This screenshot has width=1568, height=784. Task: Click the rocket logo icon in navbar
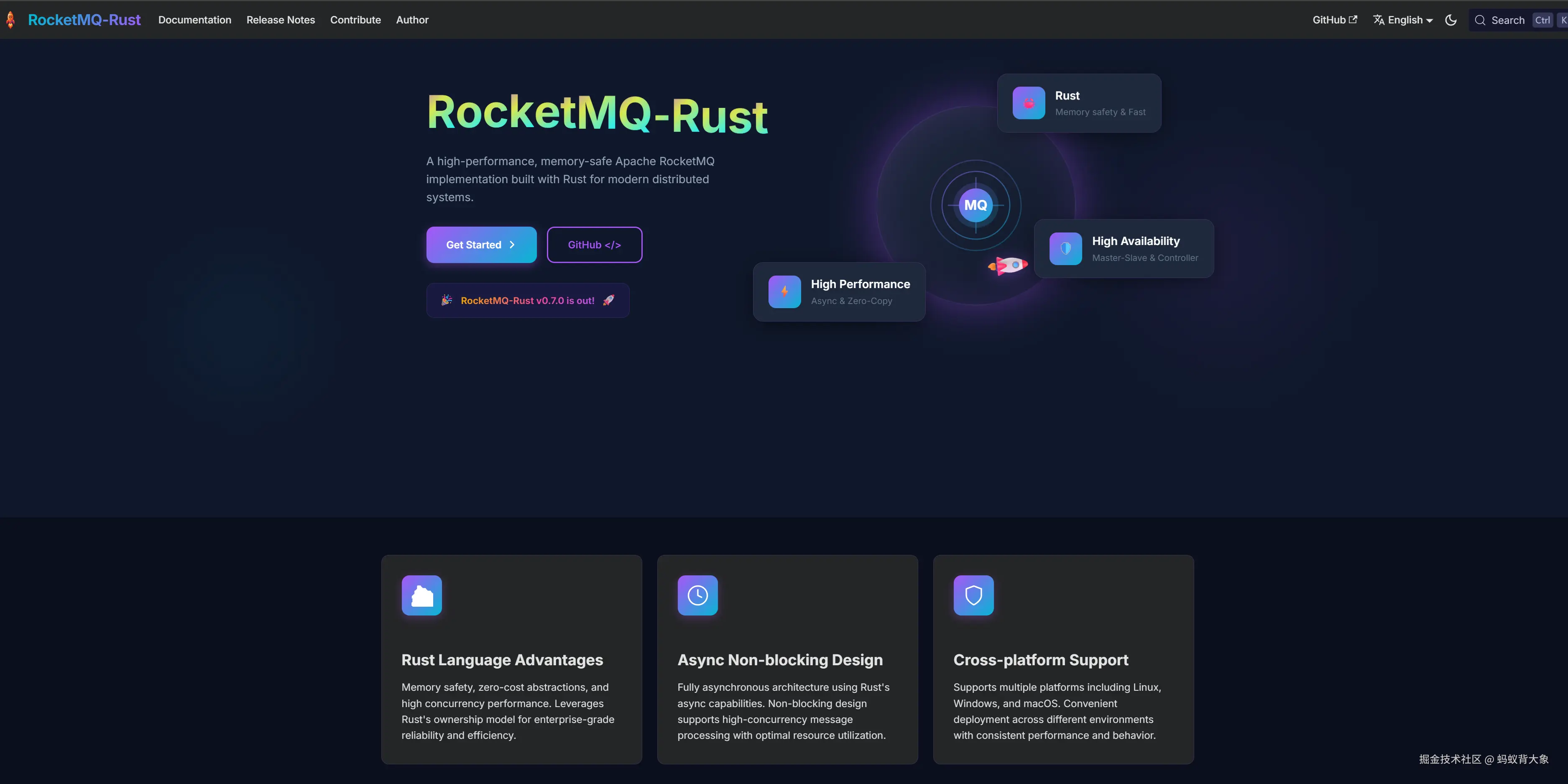click(10, 20)
